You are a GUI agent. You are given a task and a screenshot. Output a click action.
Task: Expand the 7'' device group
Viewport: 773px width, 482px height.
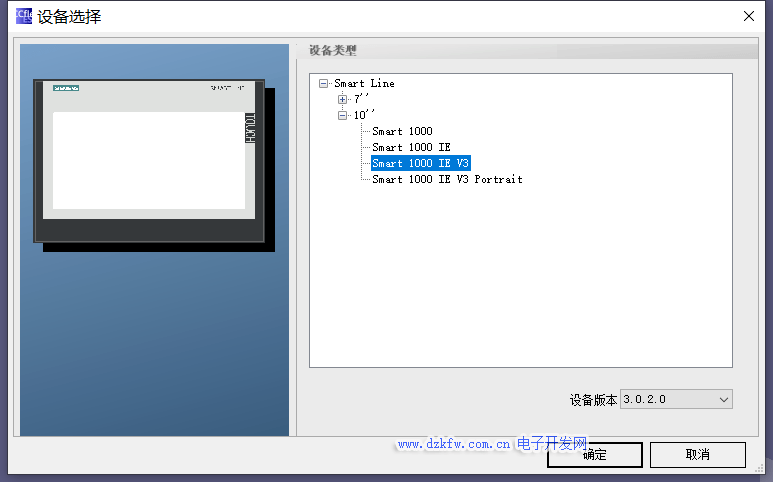pyautogui.click(x=342, y=99)
